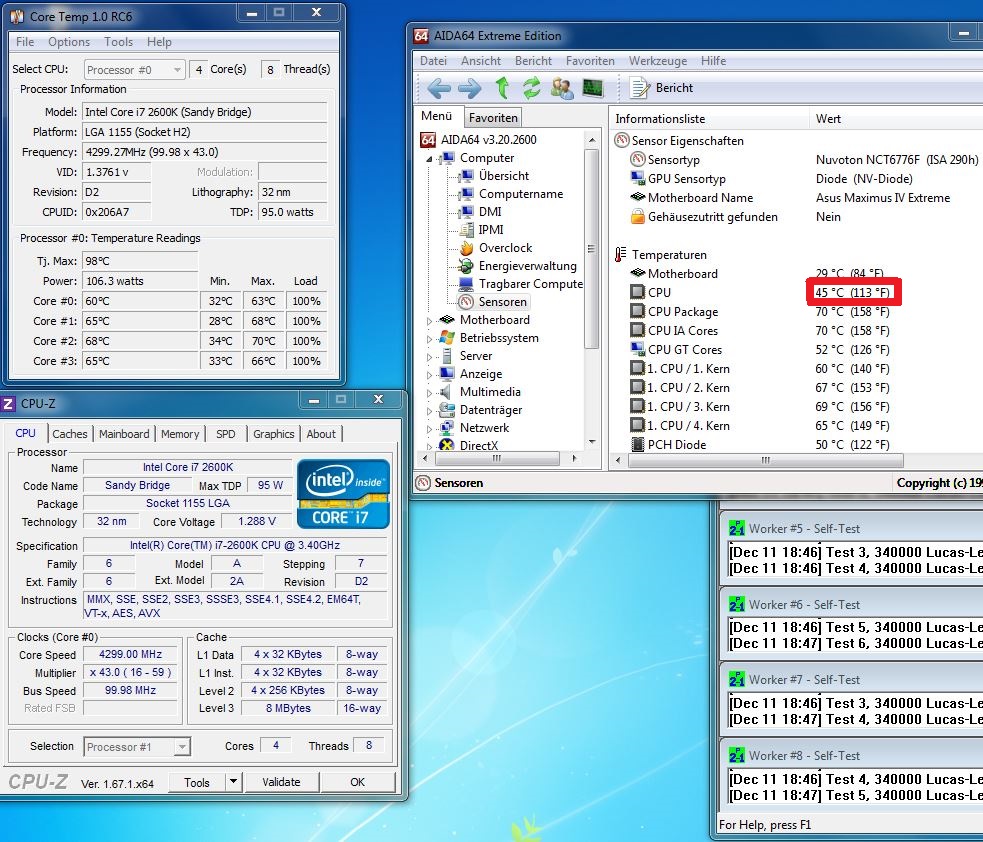Click the CPU-Z title bar icon
The height and width of the screenshot is (842, 983).
point(8,403)
